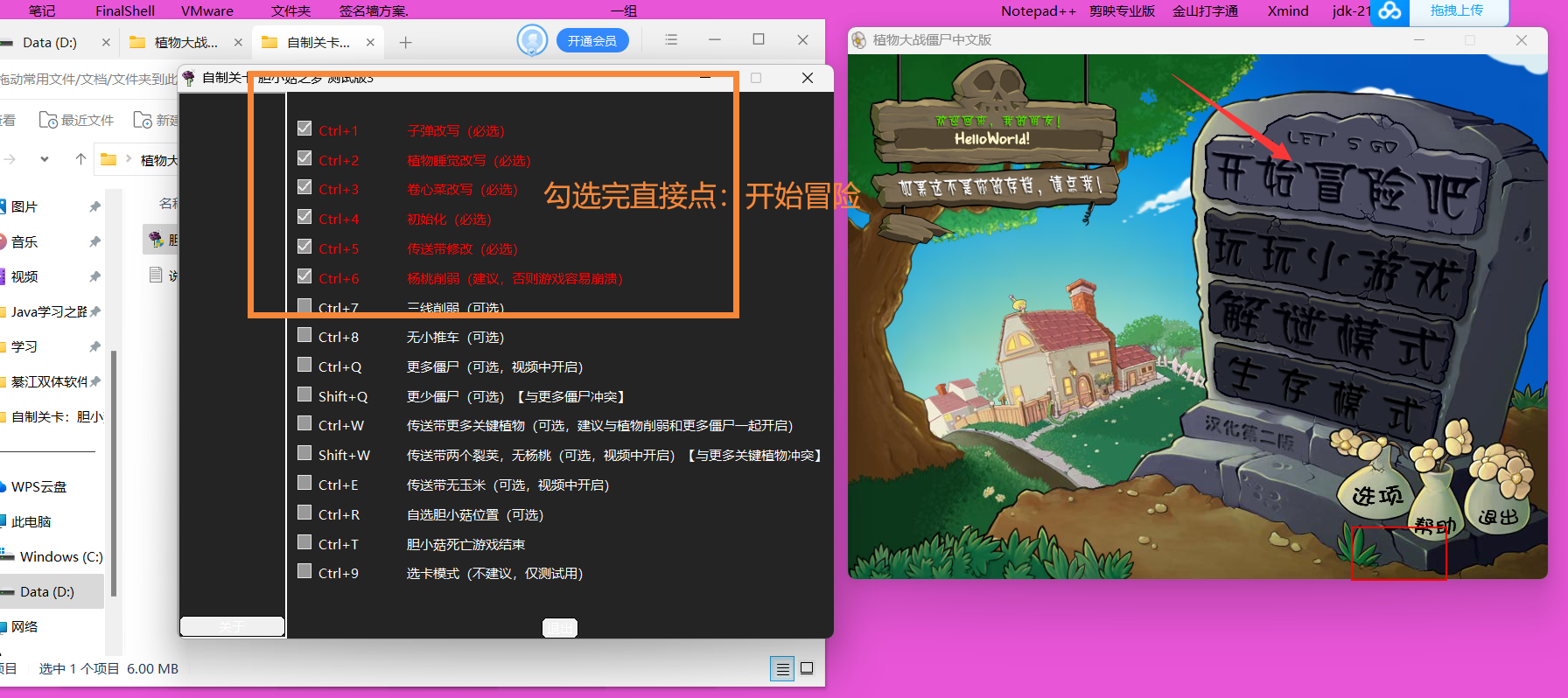1568x698 pixels.
Task: Enable Ctrl+R 自选胆小菇位置 checkbox
Action: [x=304, y=513]
